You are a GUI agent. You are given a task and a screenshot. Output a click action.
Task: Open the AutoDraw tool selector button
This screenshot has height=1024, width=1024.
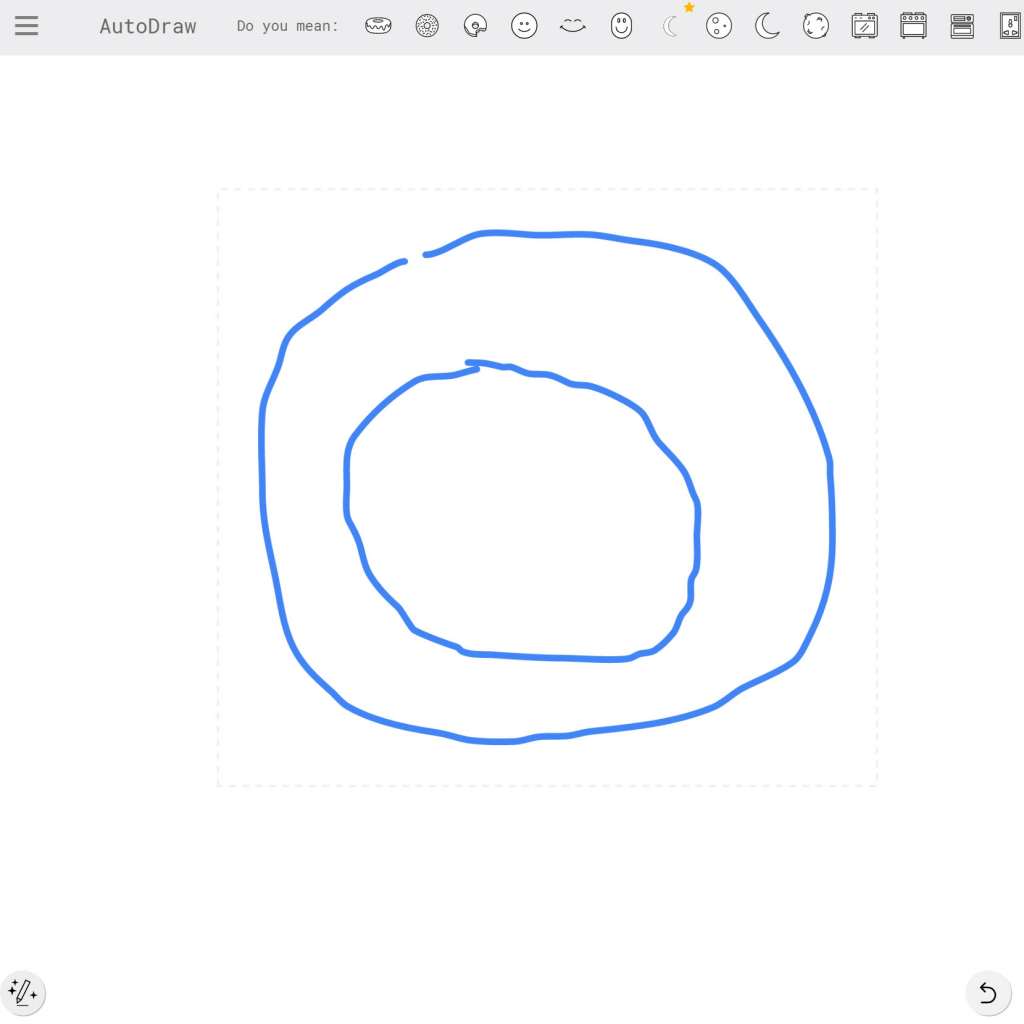(23, 992)
